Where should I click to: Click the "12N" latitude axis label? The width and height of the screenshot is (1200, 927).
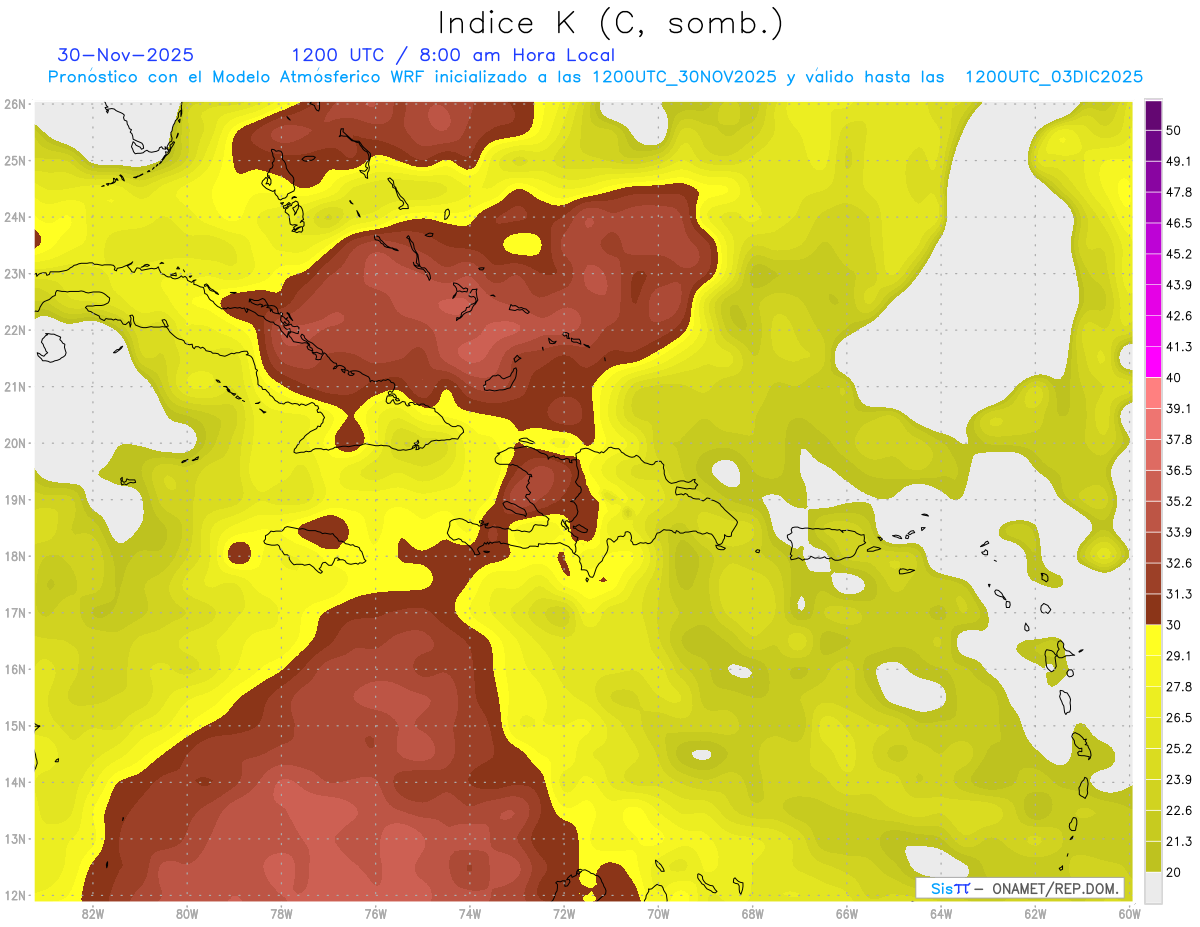(x=15, y=895)
